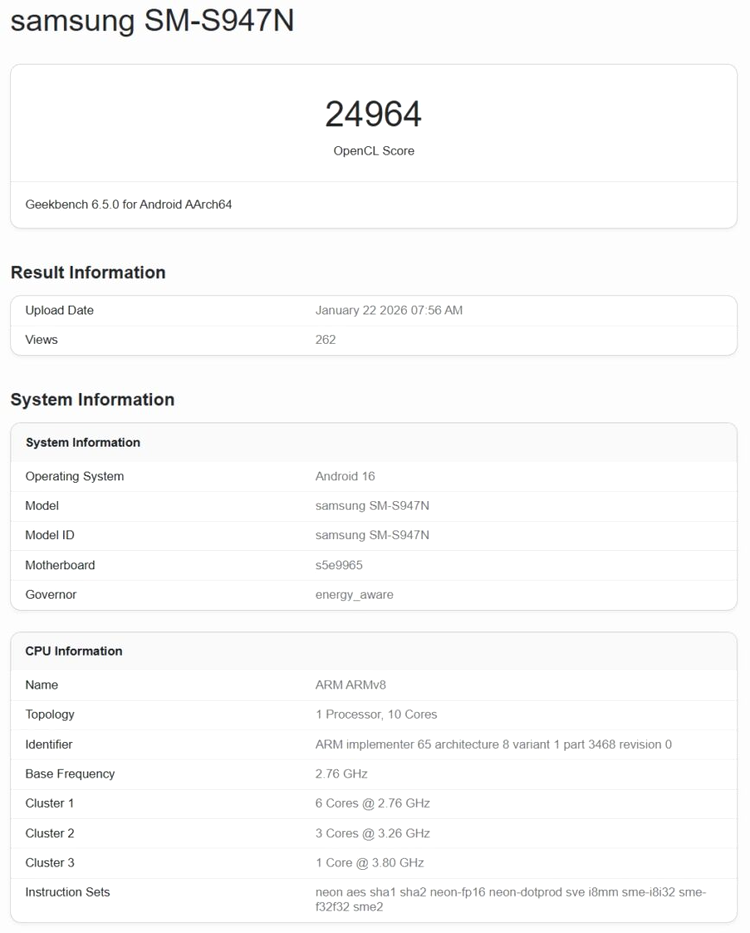Viewport: 750px width, 933px height.
Task: Click the Topology value 1 Processor, 10 Cores
Action: click(376, 715)
